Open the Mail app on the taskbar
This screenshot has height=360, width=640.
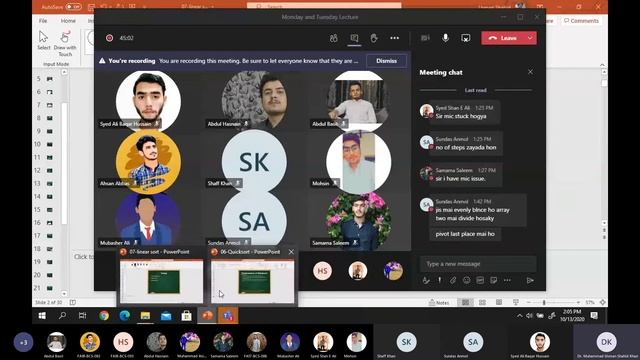pos(166,316)
